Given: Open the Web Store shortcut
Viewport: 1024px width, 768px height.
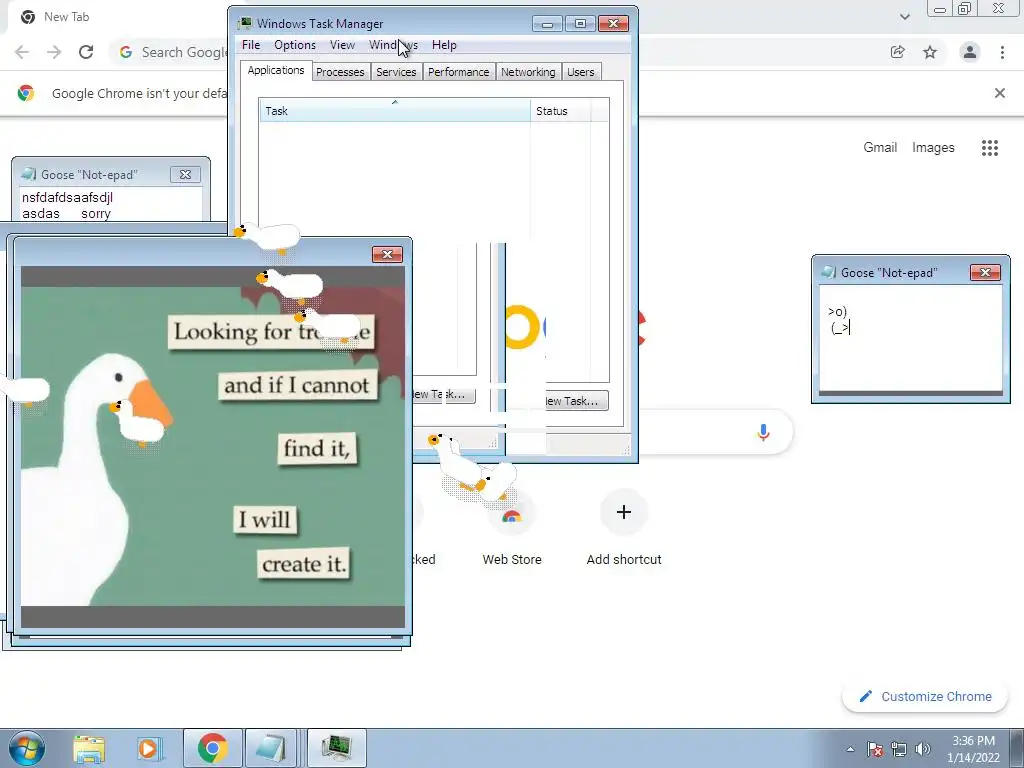Looking at the screenshot, I should [x=512, y=528].
